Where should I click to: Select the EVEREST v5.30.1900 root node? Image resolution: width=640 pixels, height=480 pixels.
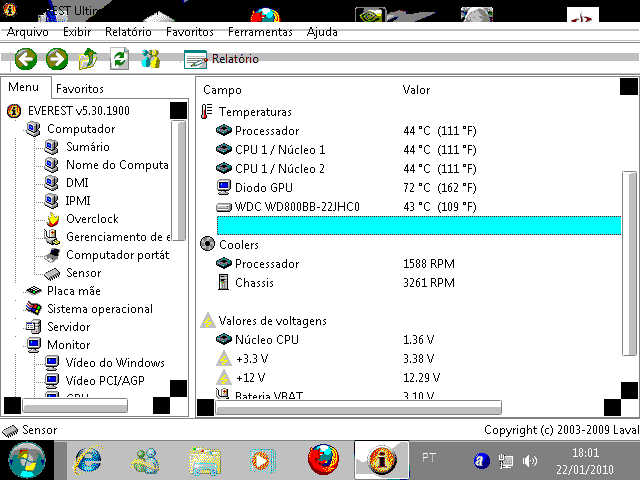[x=78, y=111]
